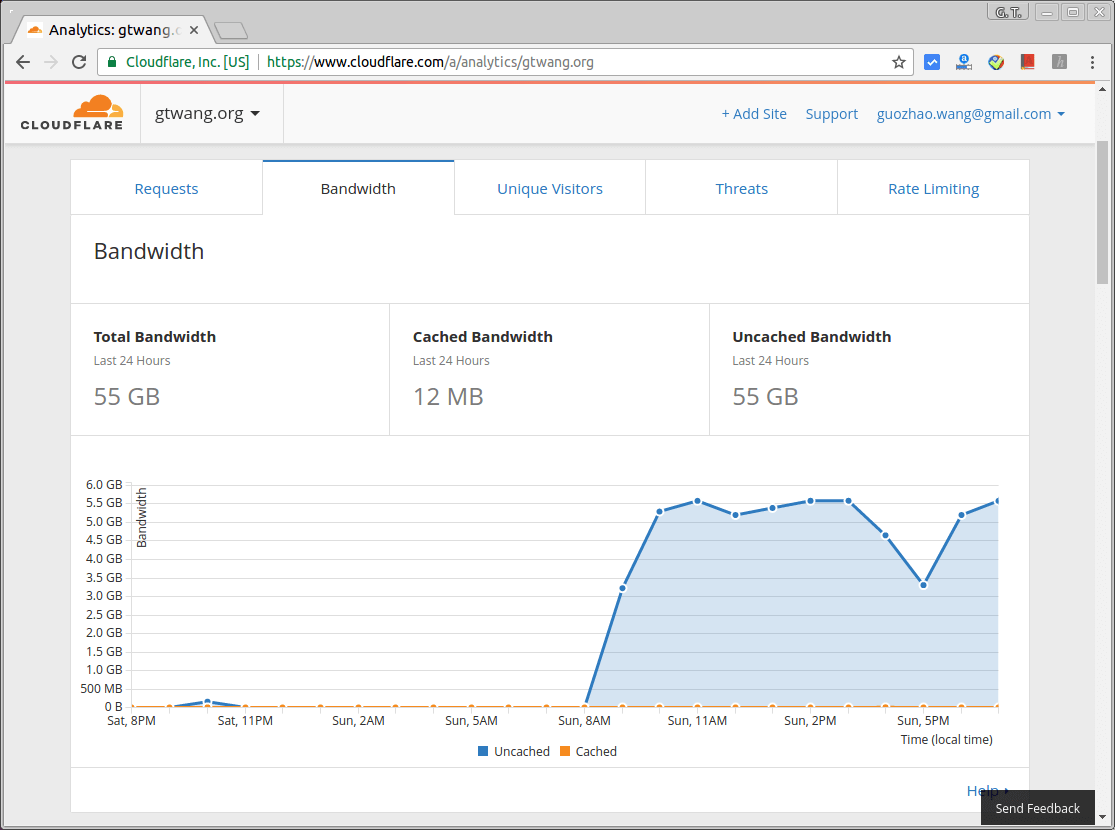Click the Cloudflare logo
The width and height of the screenshot is (1115, 830).
click(x=70, y=113)
